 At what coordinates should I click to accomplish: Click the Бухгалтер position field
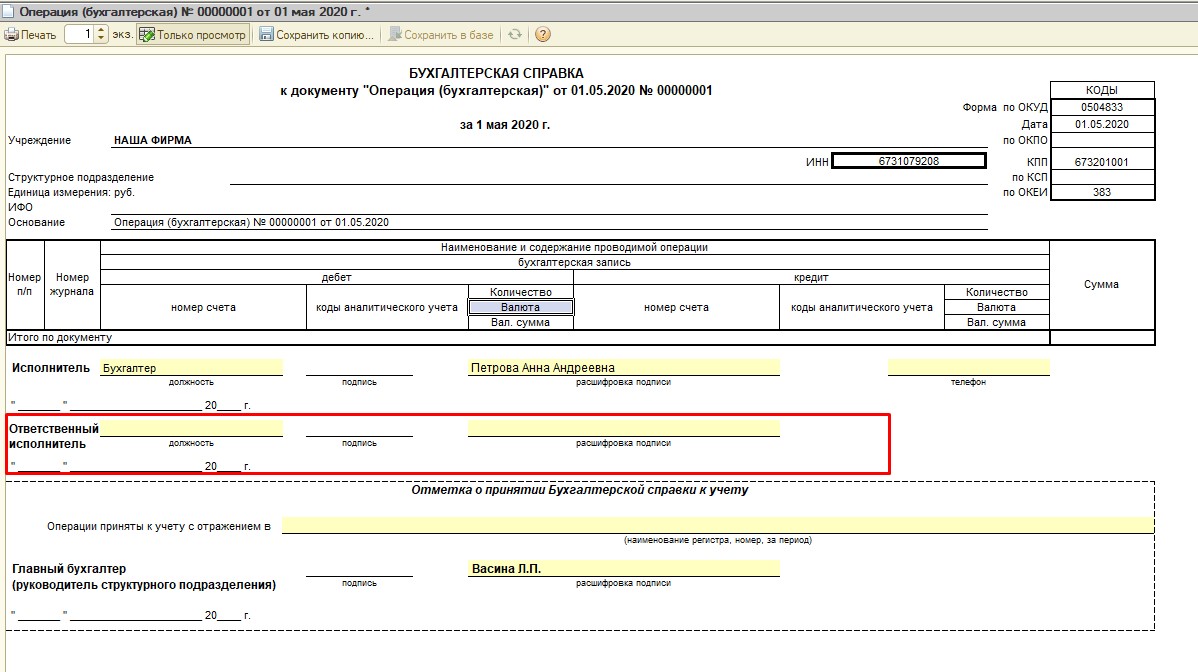coord(191,368)
